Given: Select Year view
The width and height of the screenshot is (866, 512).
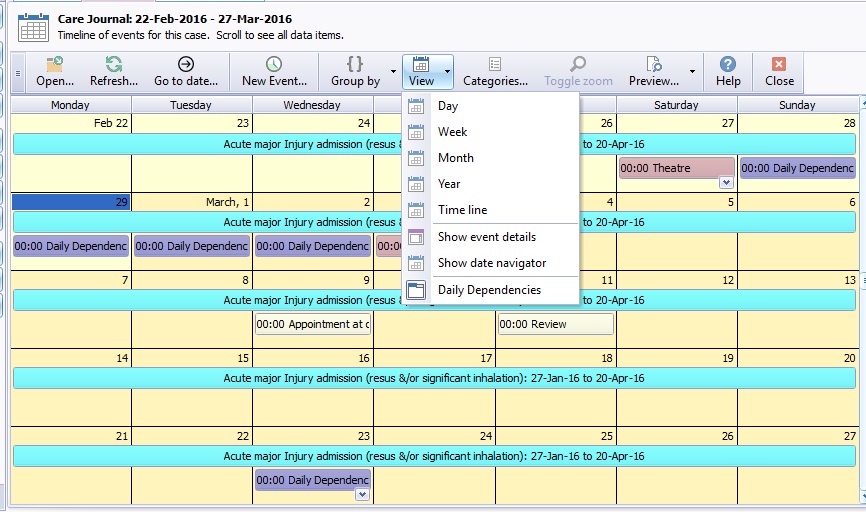Looking at the screenshot, I should [x=492, y=183].
